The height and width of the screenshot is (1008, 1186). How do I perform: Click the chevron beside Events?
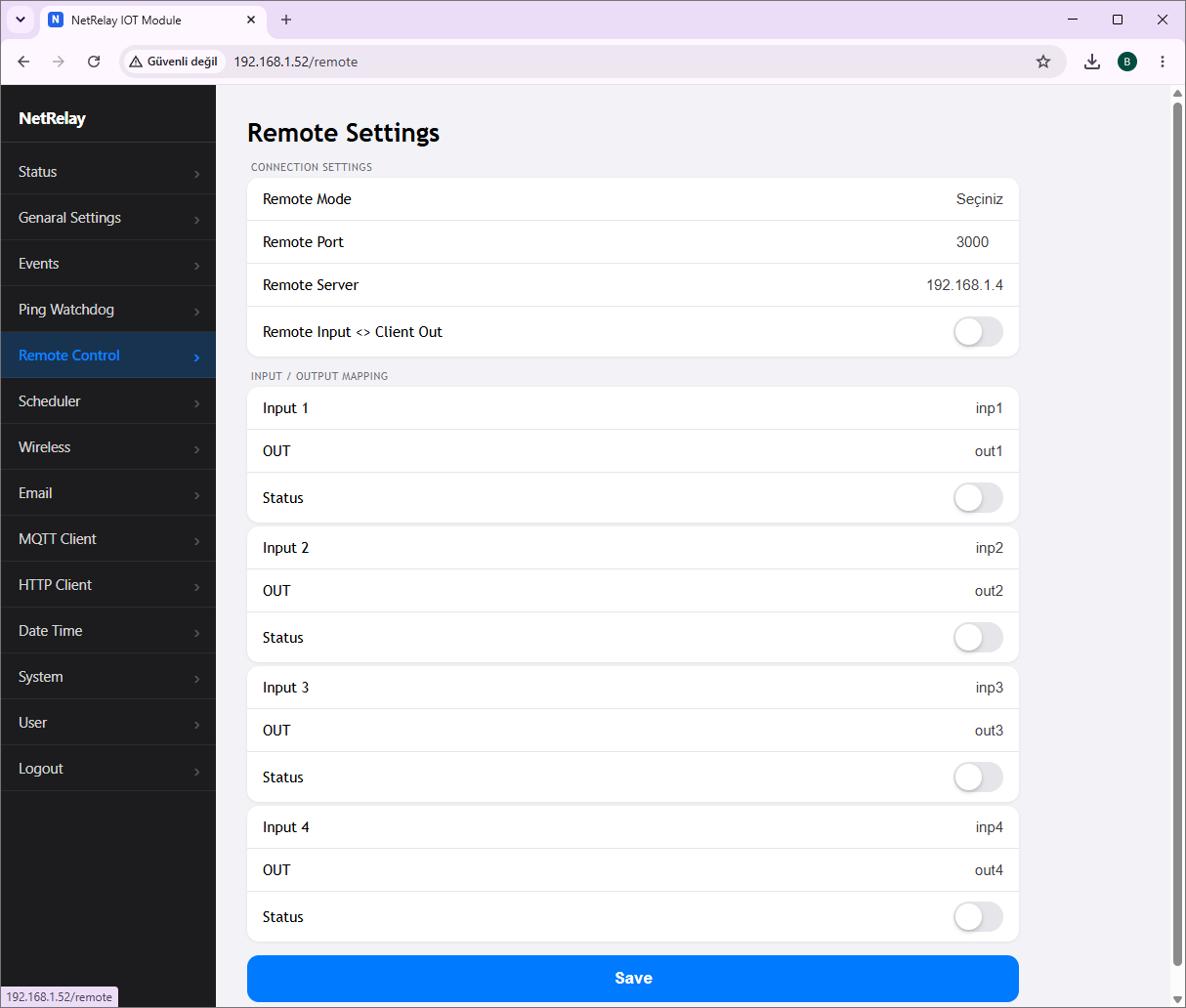point(196,266)
